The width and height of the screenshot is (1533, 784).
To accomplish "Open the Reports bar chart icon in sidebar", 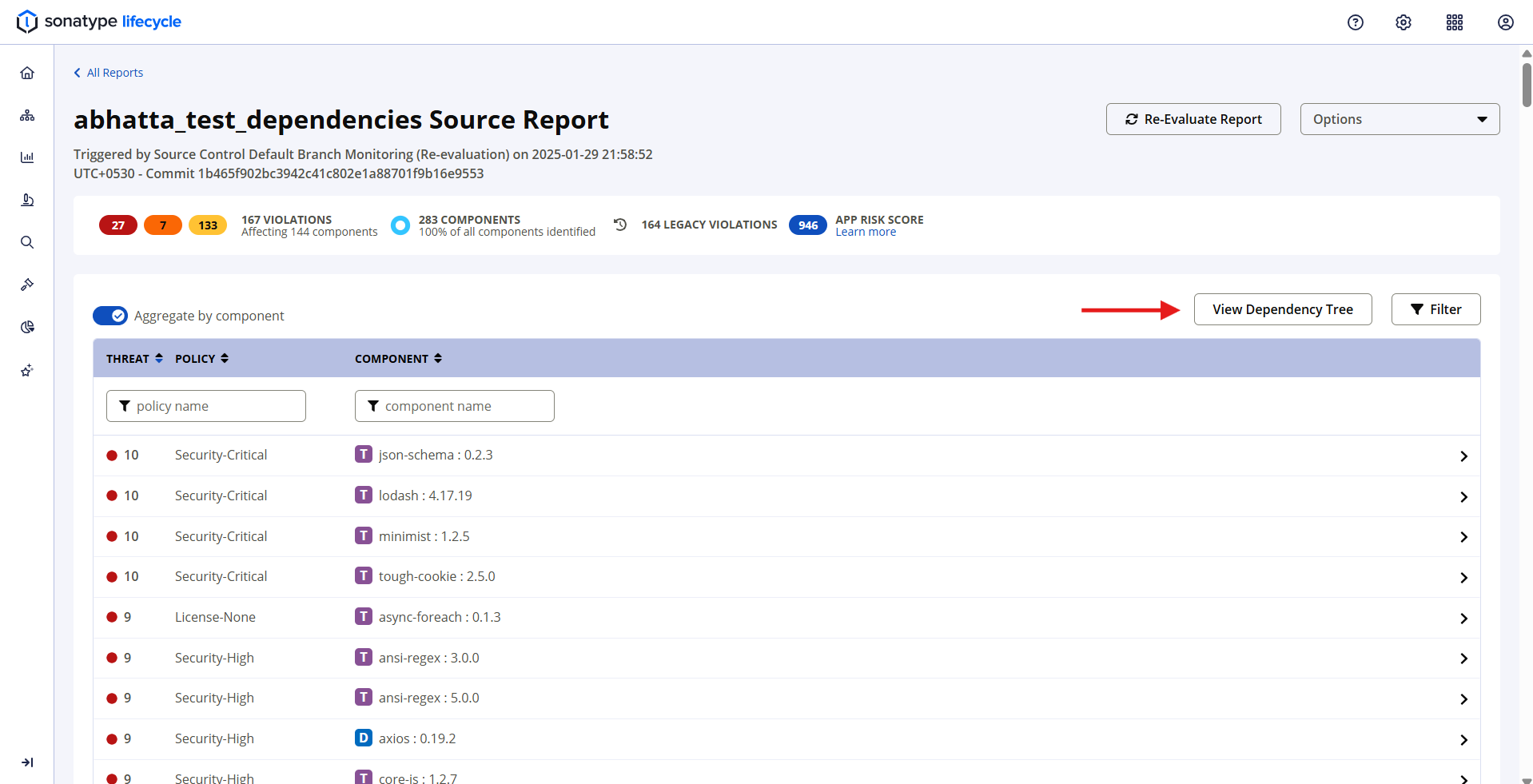I will 27,157.
